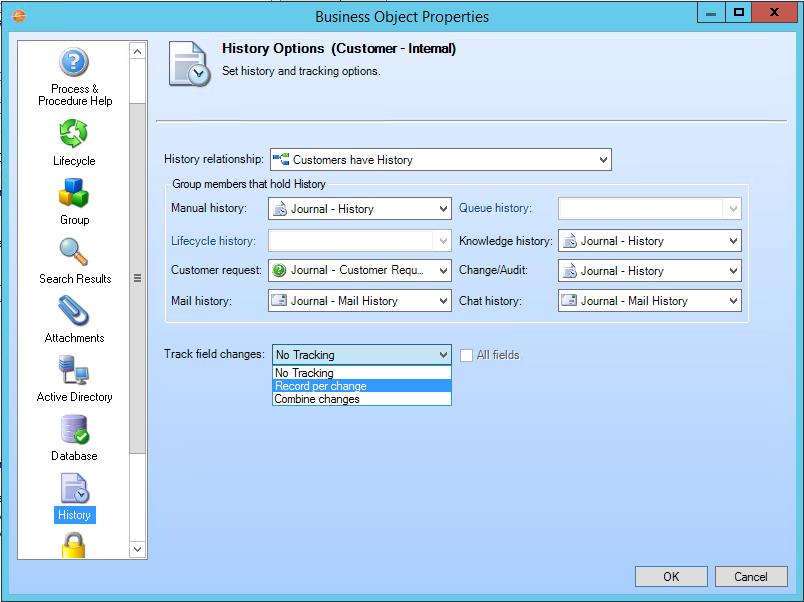Open the Attachments page
The height and width of the screenshot is (602, 804).
point(74,319)
